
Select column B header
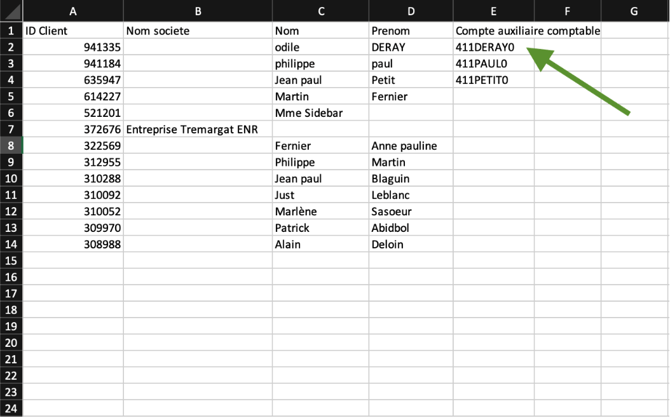coord(198,11)
